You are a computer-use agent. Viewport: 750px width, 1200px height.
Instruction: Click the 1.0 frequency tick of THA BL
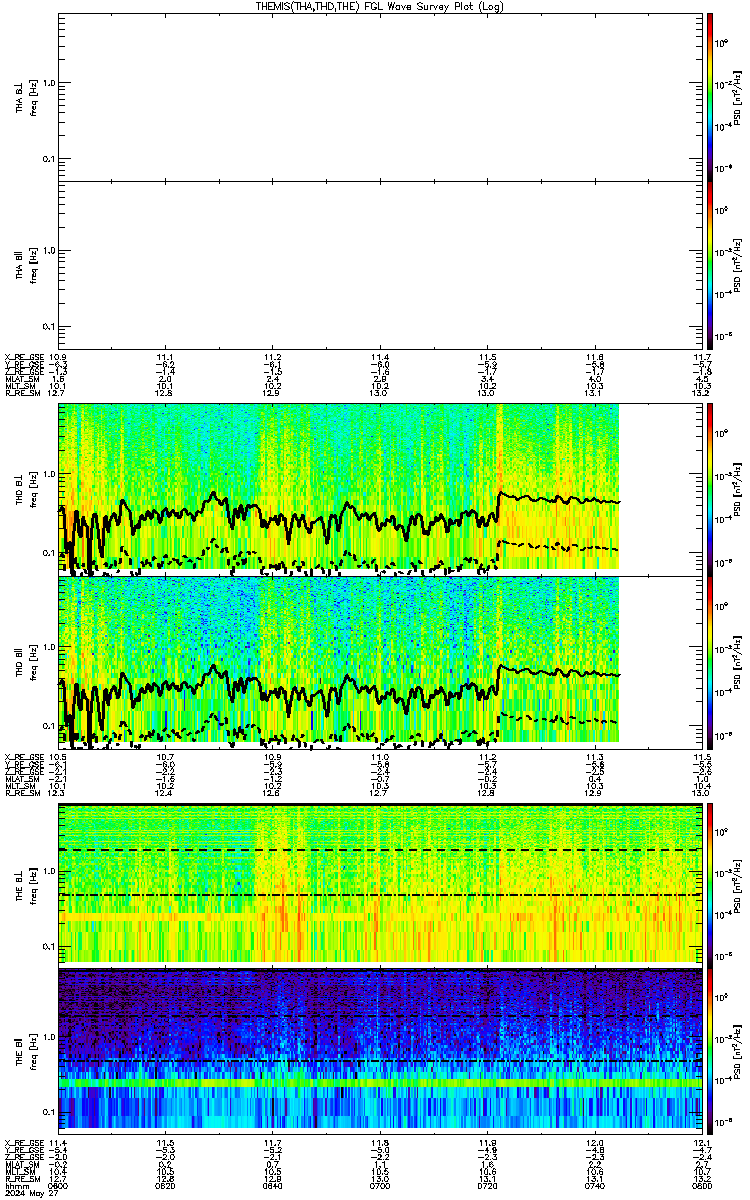coord(48,84)
